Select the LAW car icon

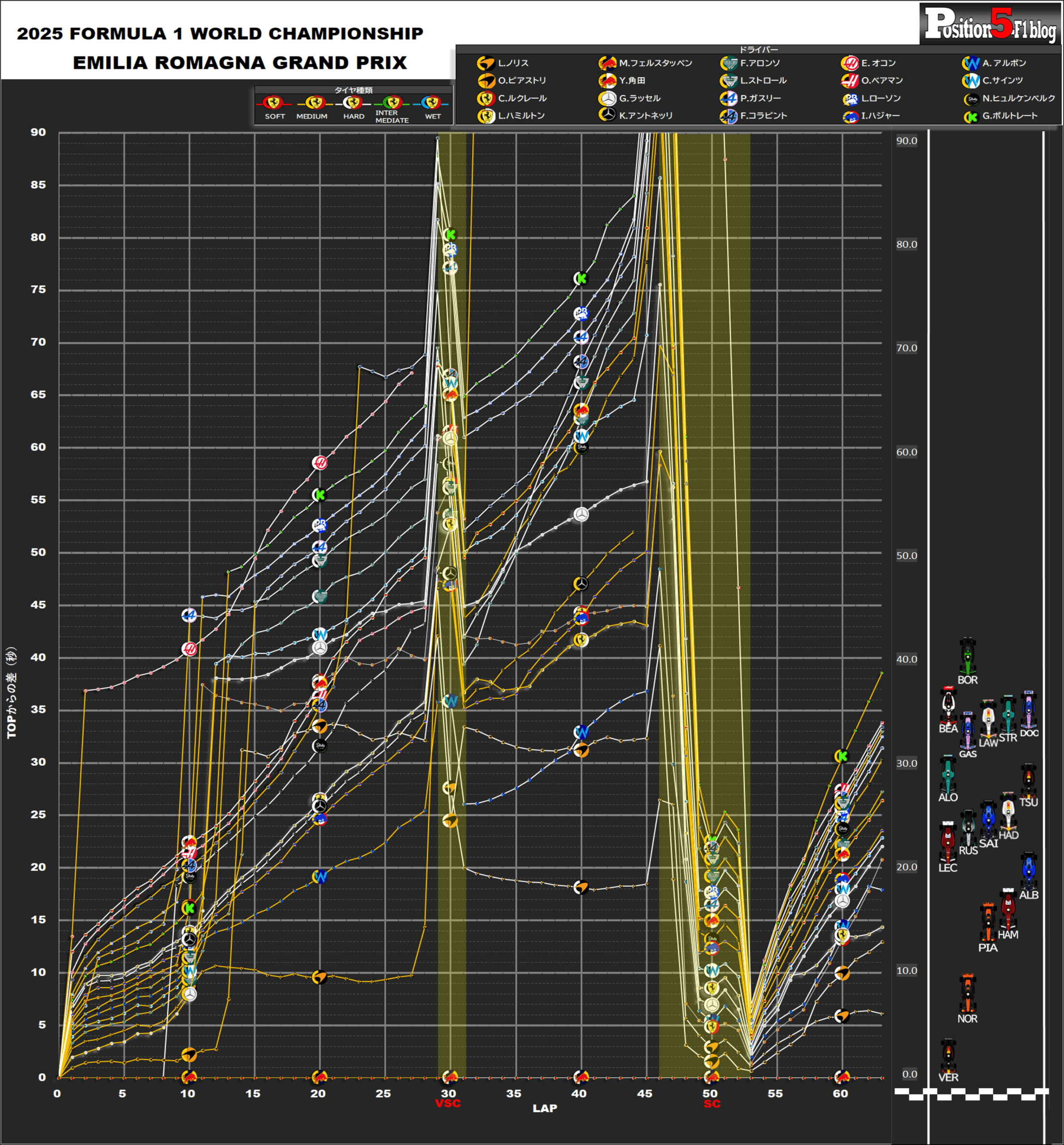coord(988,718)
